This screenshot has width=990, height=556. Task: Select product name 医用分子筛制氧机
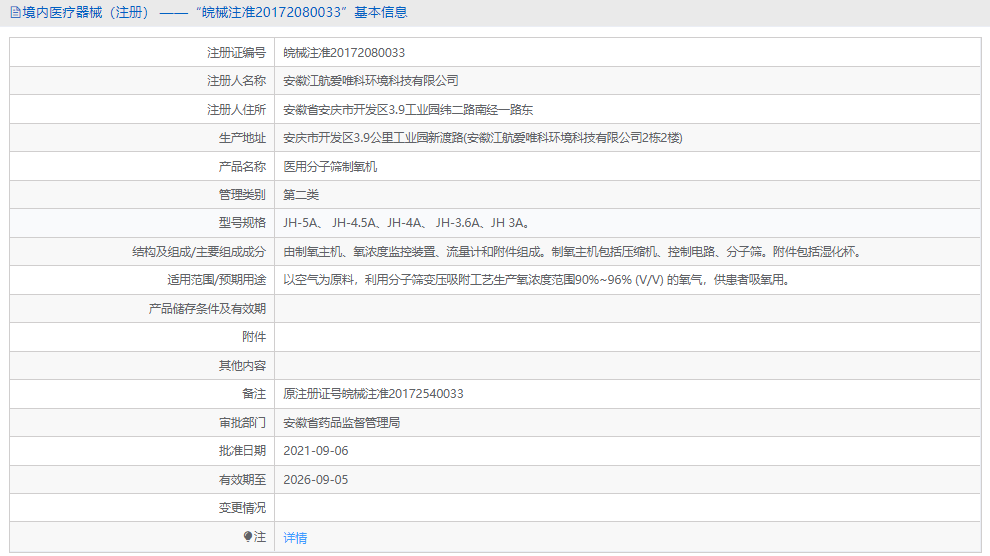[330, 167]
